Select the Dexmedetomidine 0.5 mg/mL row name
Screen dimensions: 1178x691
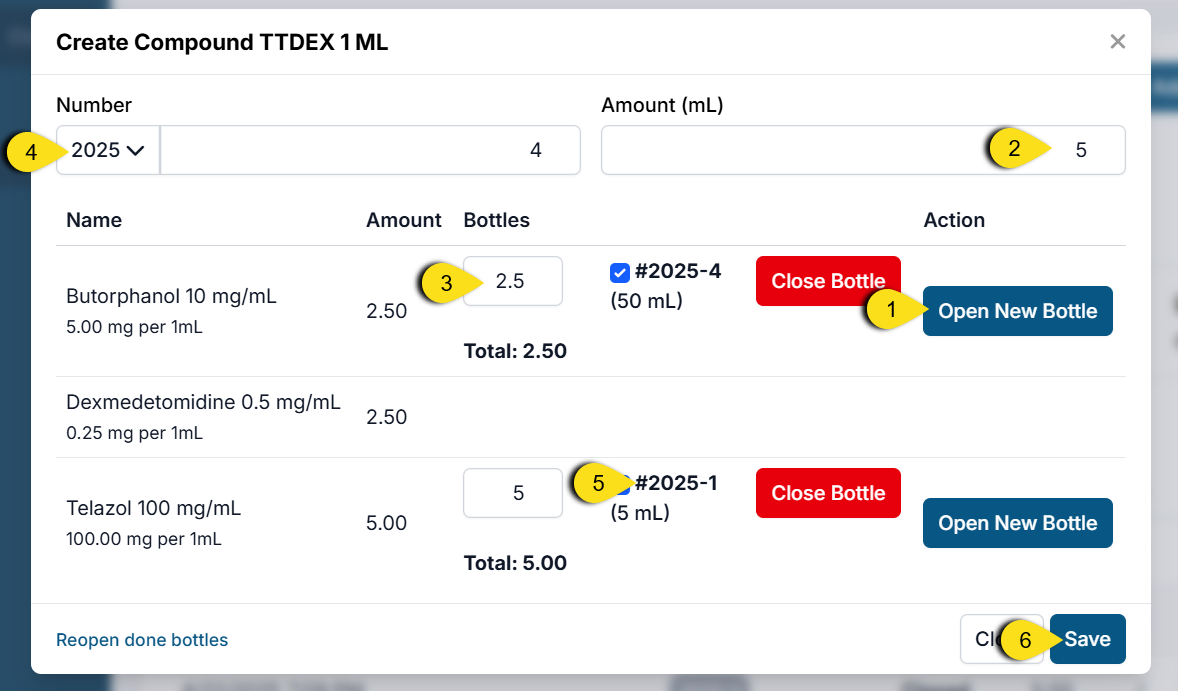click(x=203, y=403)
